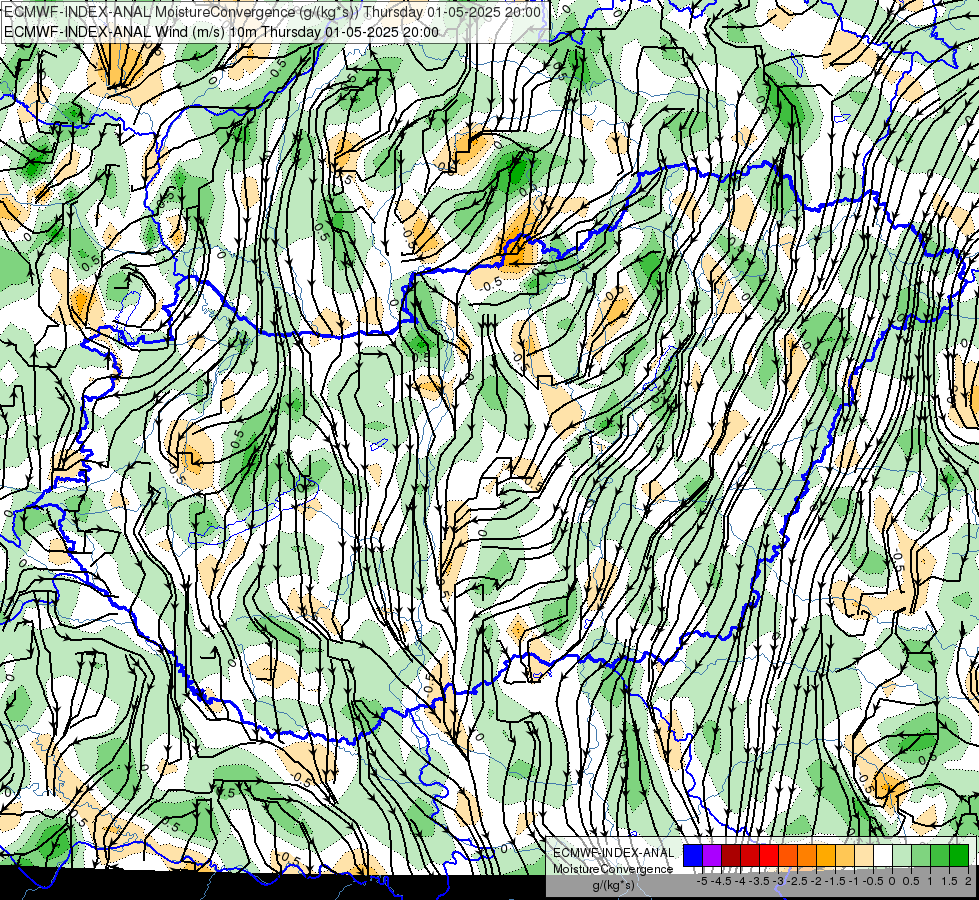Click the Wind (m/s) 10m title line

[221, 32]
